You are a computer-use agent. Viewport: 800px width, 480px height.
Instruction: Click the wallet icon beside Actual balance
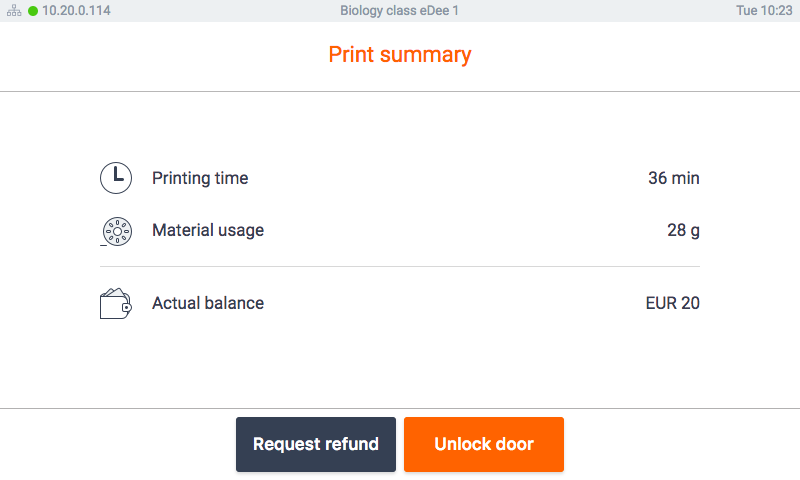pyautogui.click(x=116, y=303)
